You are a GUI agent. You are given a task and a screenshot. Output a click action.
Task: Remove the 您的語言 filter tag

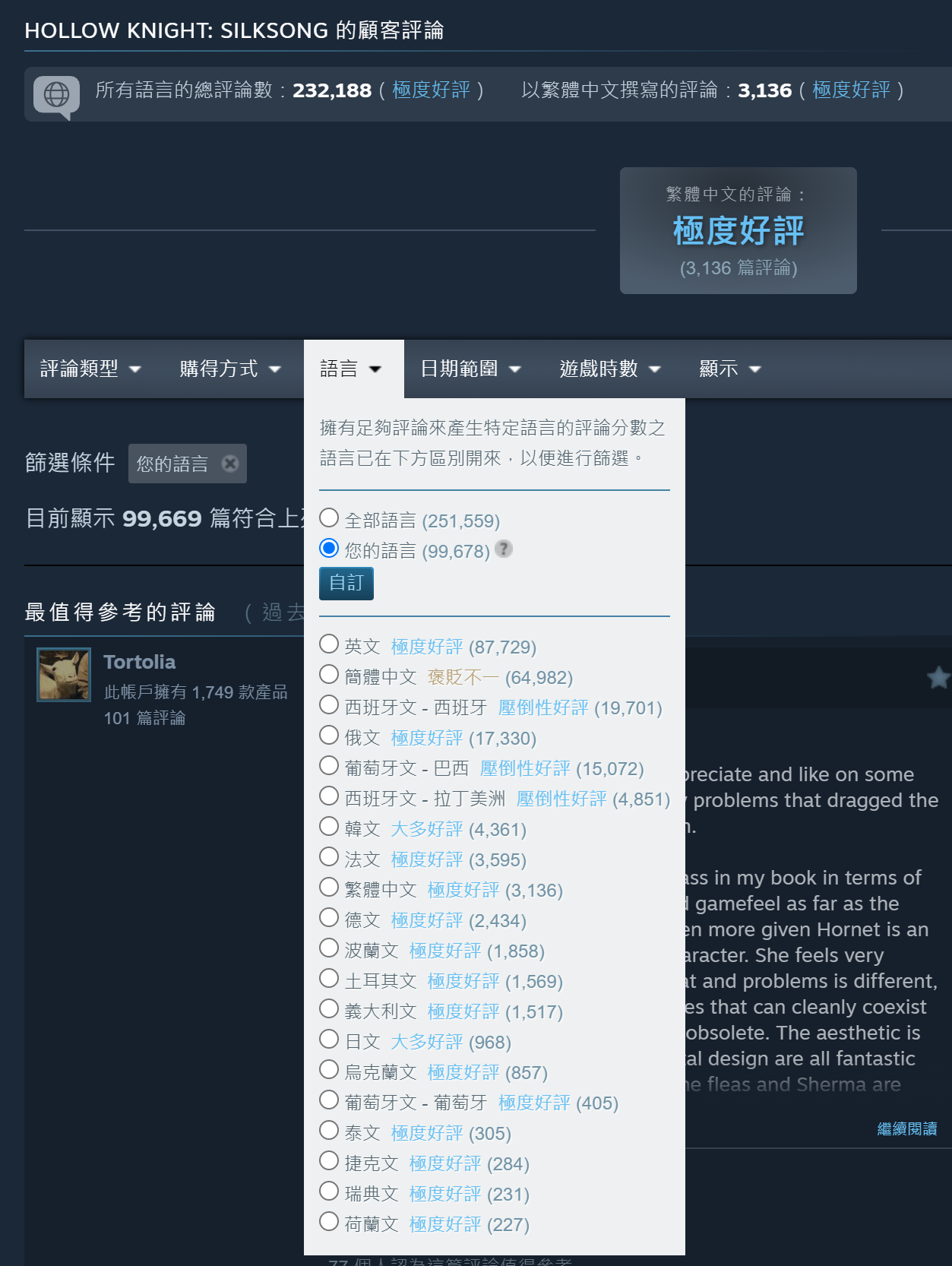[x=229, y=464]
